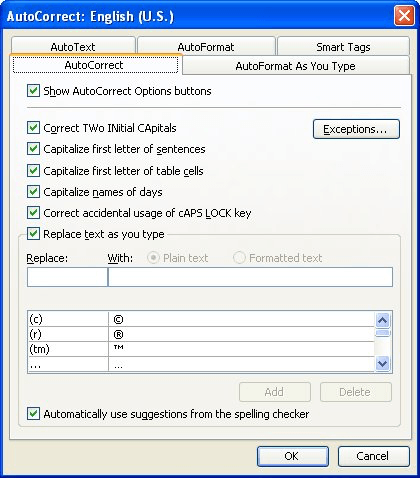This screenshot has width=420, height=478.
Task: Select the Smart Tags tab
Action: click(x=343, y=47)
